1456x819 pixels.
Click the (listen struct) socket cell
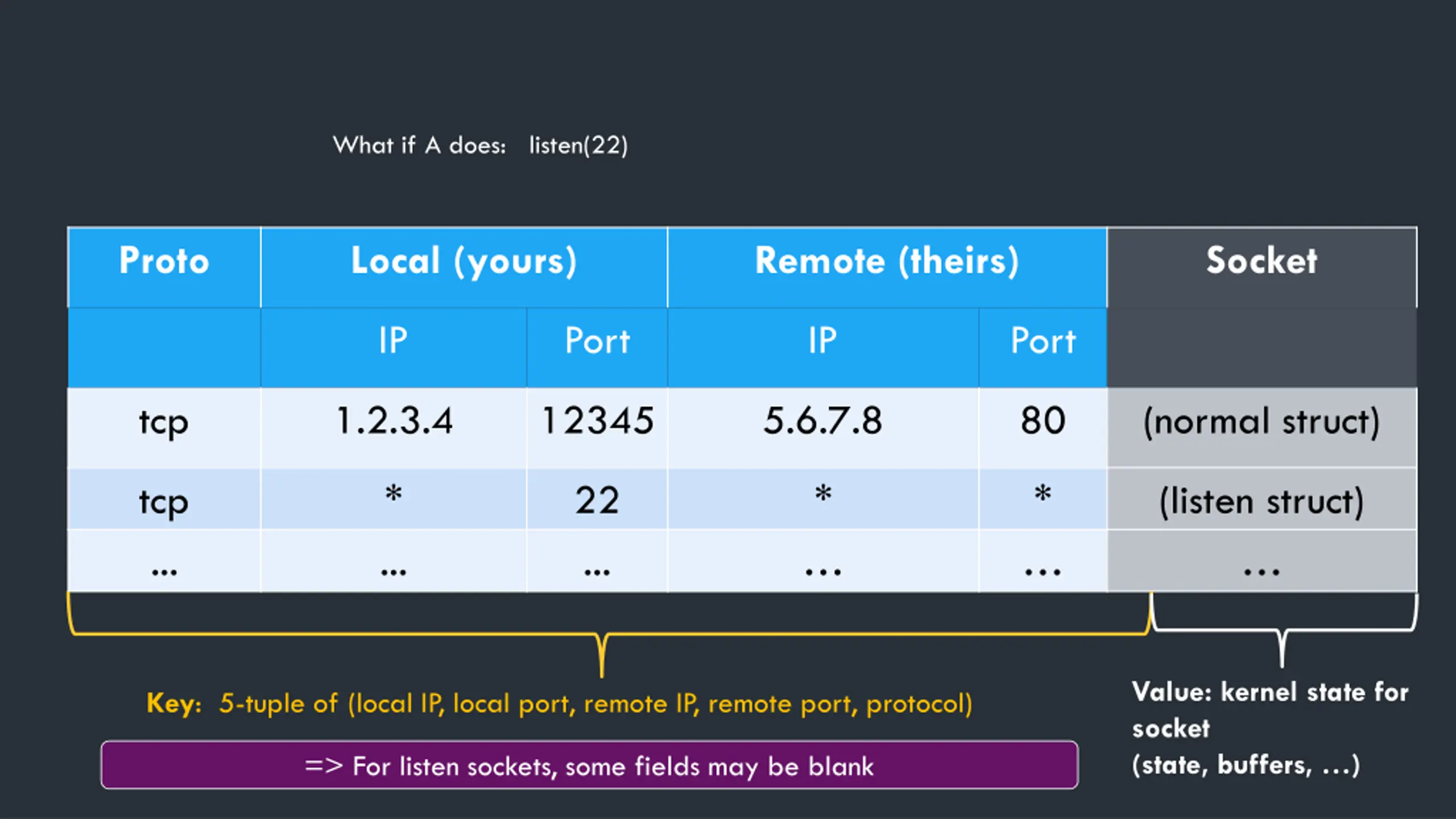1261,499
